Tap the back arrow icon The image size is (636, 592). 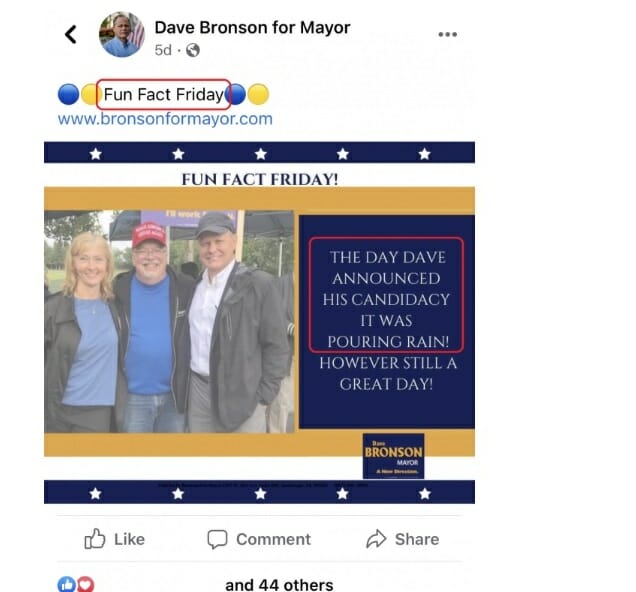[x=71, y=34]
